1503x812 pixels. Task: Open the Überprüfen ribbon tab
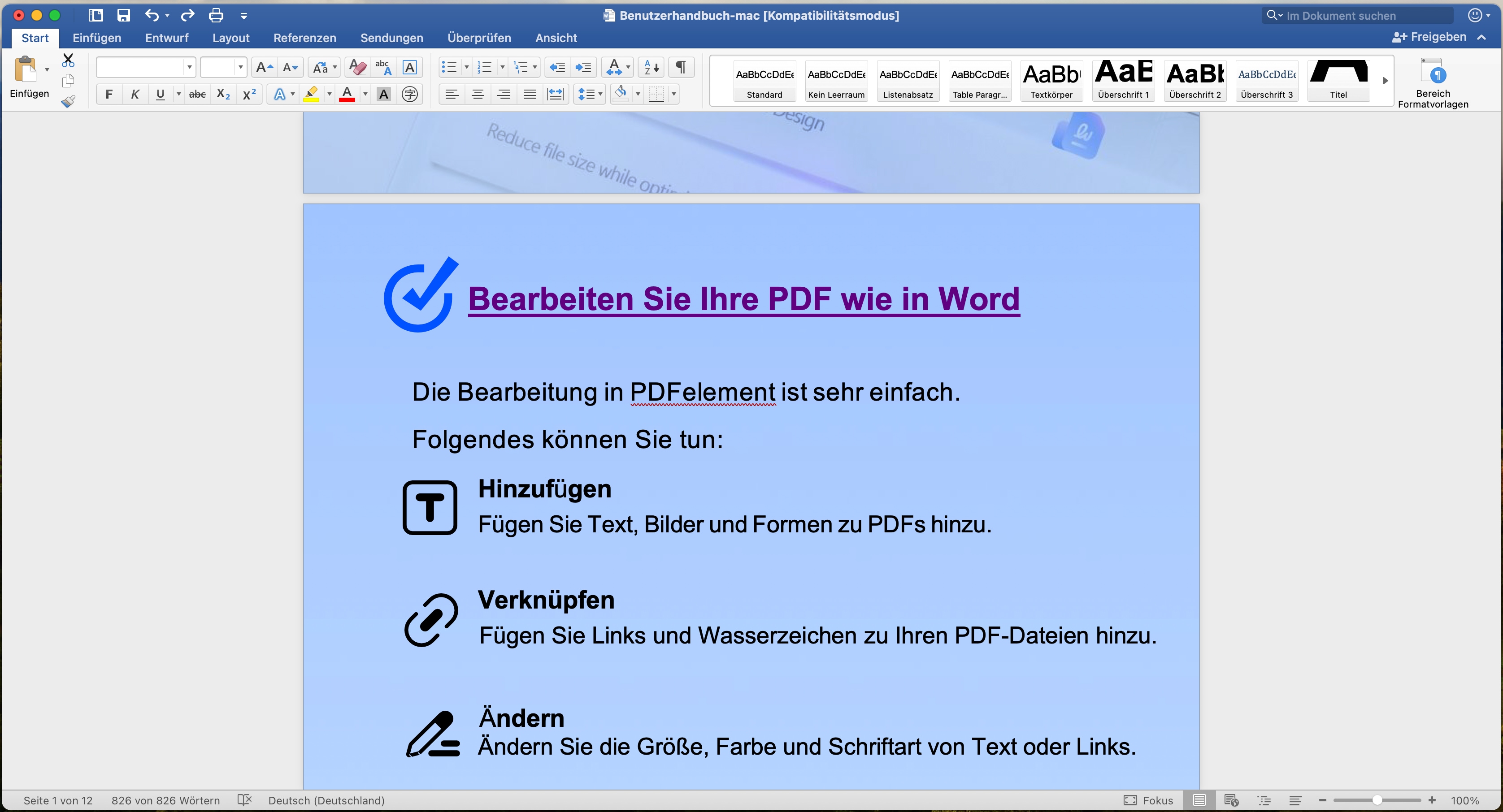[x=479, y=38]
